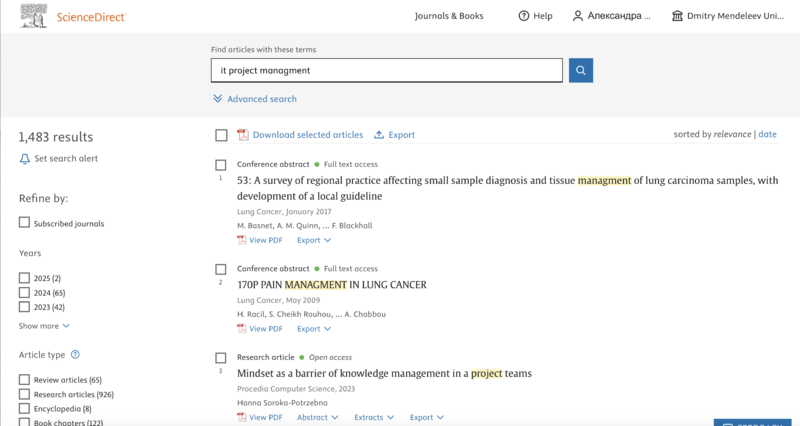The height and width of the screenshot is (426, 800).
Task: Open the user account profile icon
Action: (x=578, y=16)
